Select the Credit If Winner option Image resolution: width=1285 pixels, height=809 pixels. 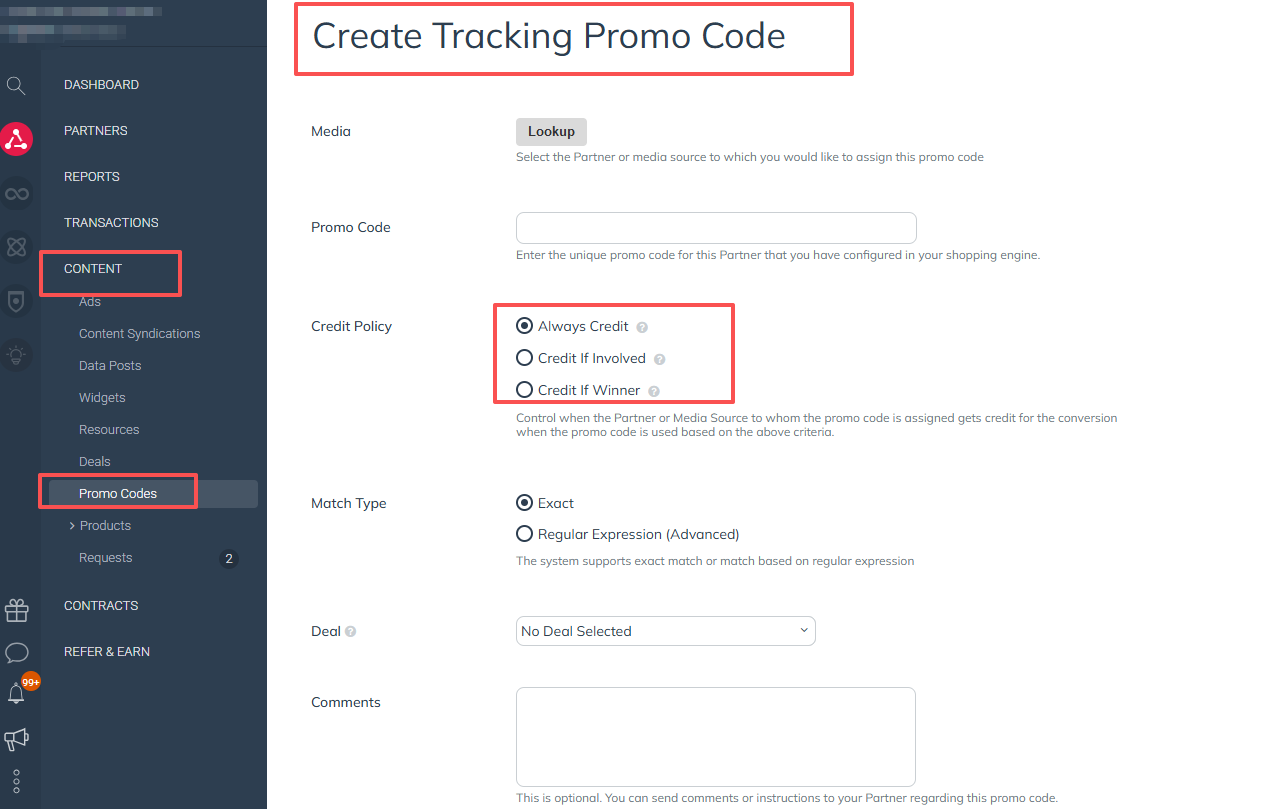point(524,390)
